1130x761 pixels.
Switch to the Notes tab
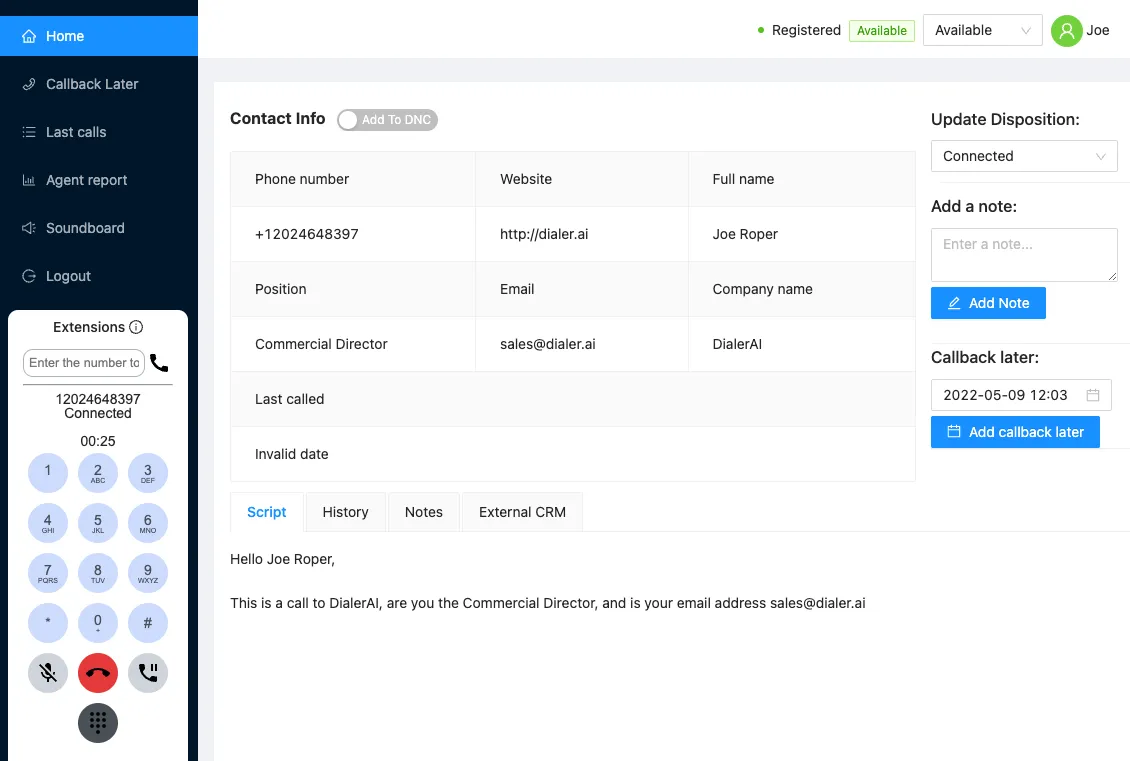(424, 512)
